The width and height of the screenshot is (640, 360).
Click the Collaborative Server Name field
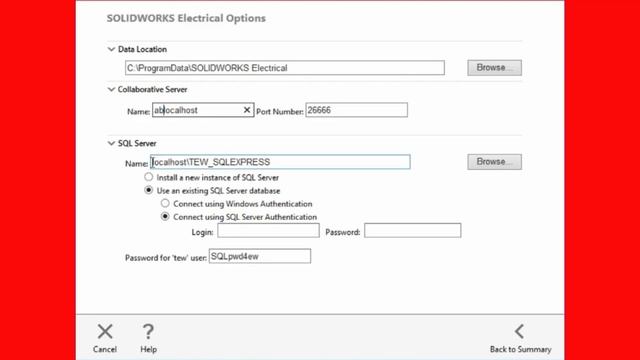tap(203, 110)
